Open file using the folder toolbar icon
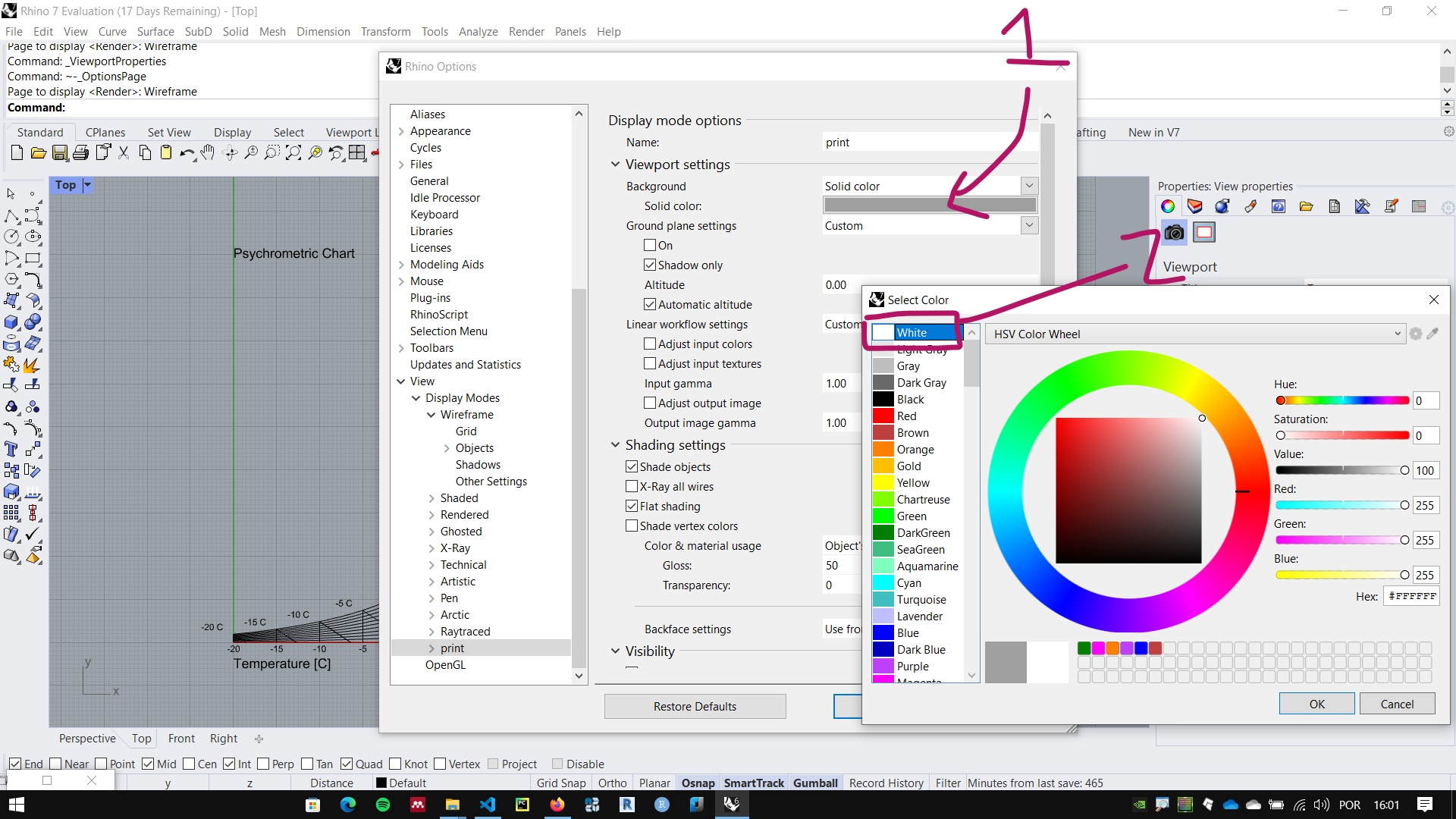 pos(38,153)
